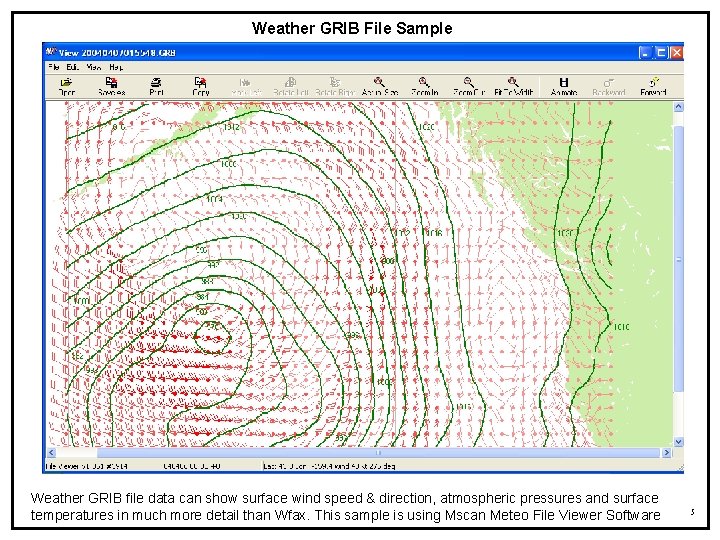Close the GRB viewer window
Screen dimensions: 720x540
click(x=676, y=53)
